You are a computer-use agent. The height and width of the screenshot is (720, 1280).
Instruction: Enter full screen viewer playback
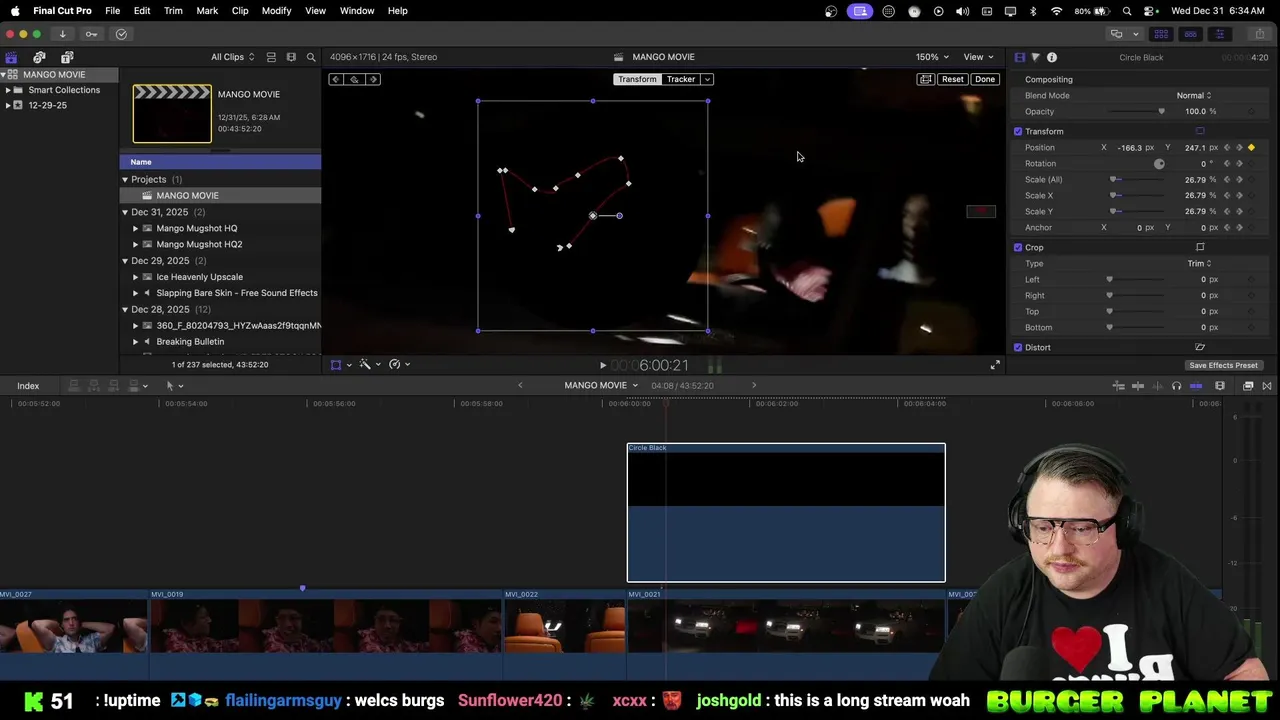pyautogui.click(x=995, y=365)
